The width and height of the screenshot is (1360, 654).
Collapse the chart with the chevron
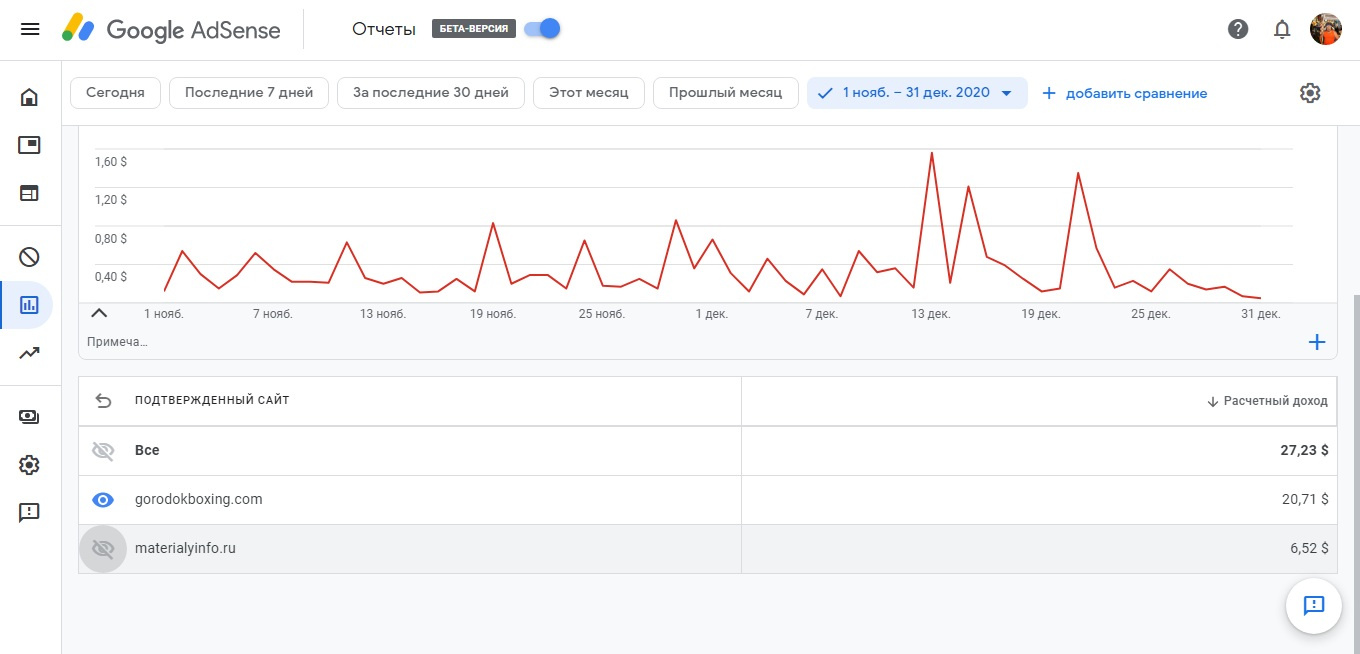[99, 313]
